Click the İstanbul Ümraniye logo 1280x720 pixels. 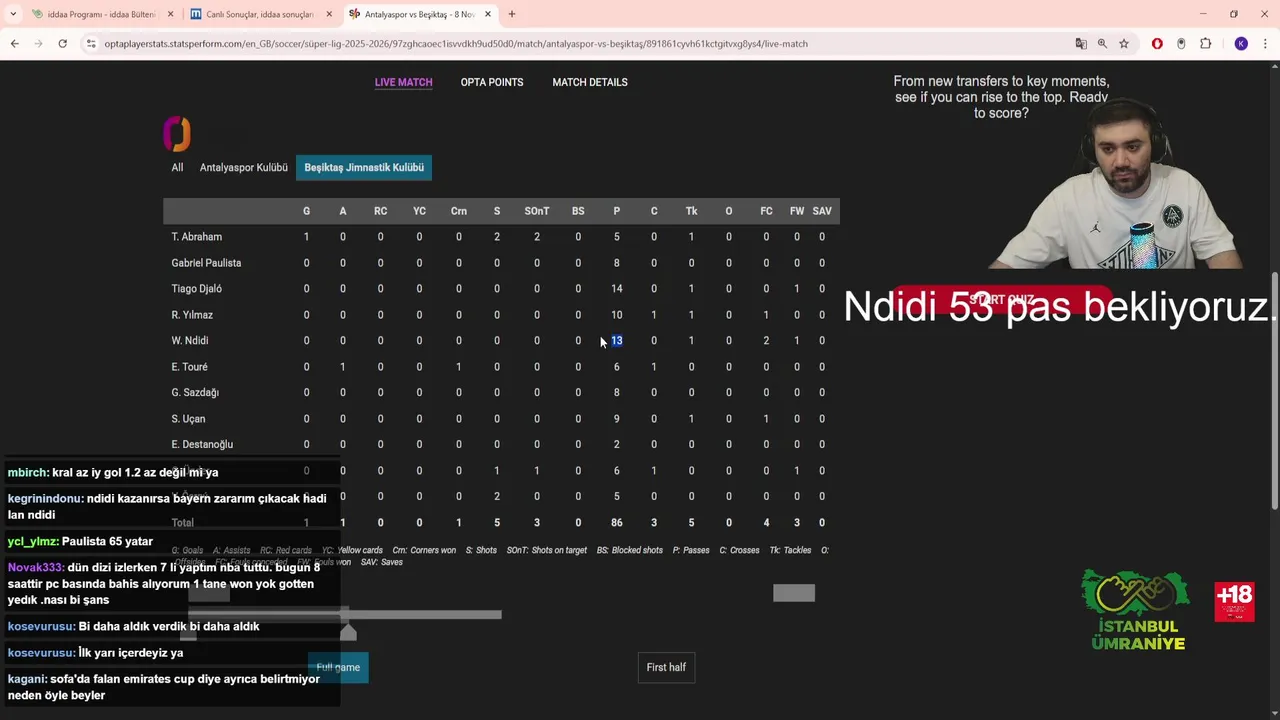1137,610
